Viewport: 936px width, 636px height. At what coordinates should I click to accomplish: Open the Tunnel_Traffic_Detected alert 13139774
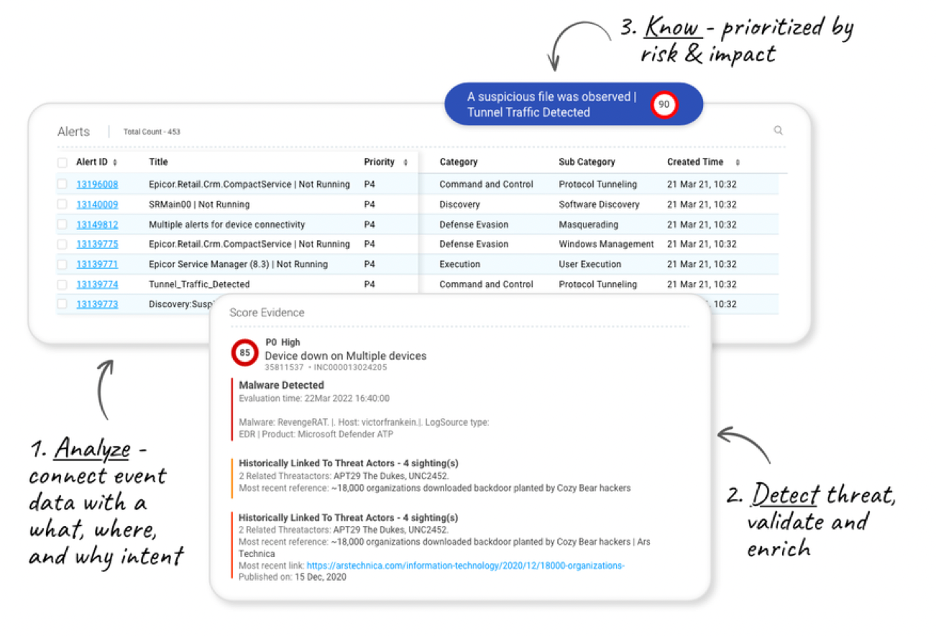96,284
